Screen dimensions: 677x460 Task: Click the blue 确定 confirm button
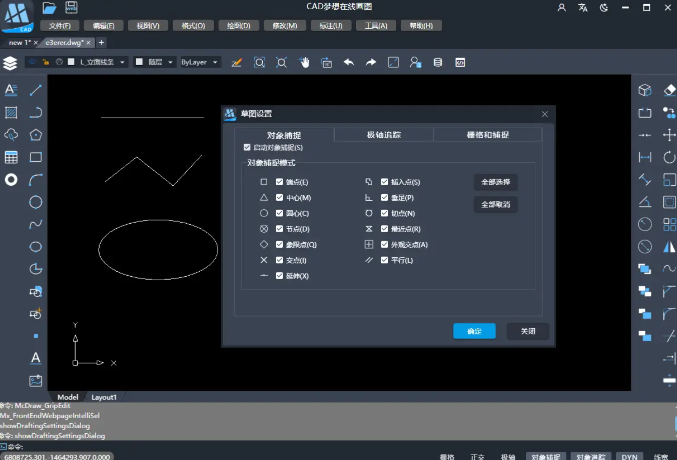click(x=474, y=331)
